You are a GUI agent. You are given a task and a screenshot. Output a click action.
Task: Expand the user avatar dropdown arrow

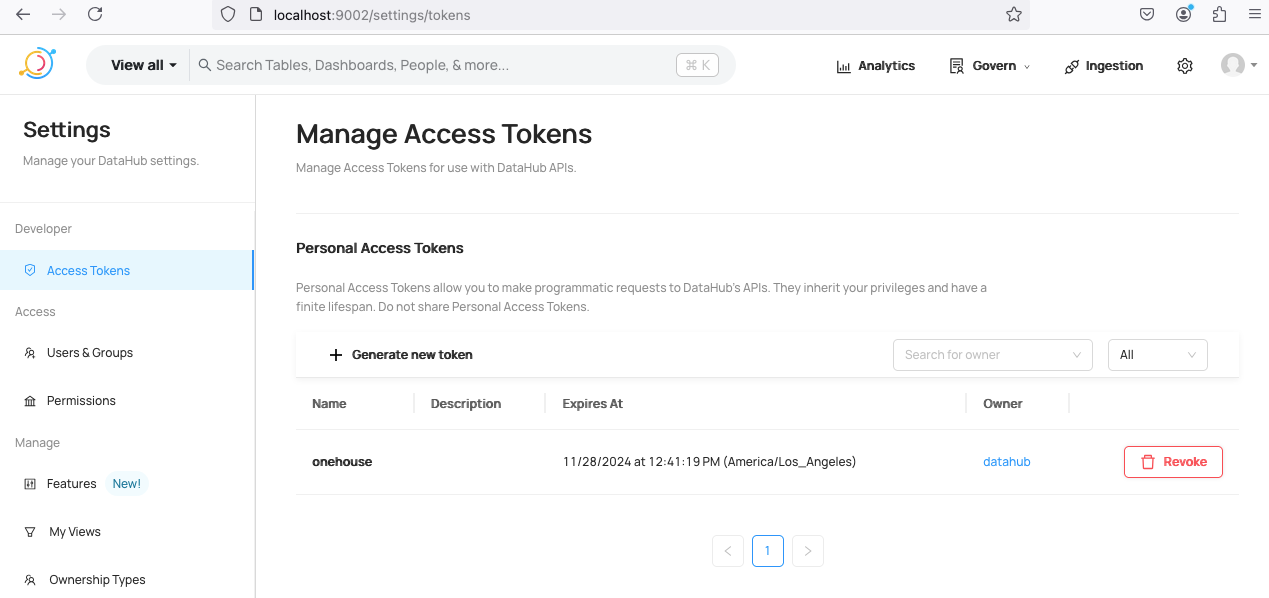[x=1254, y=66]
